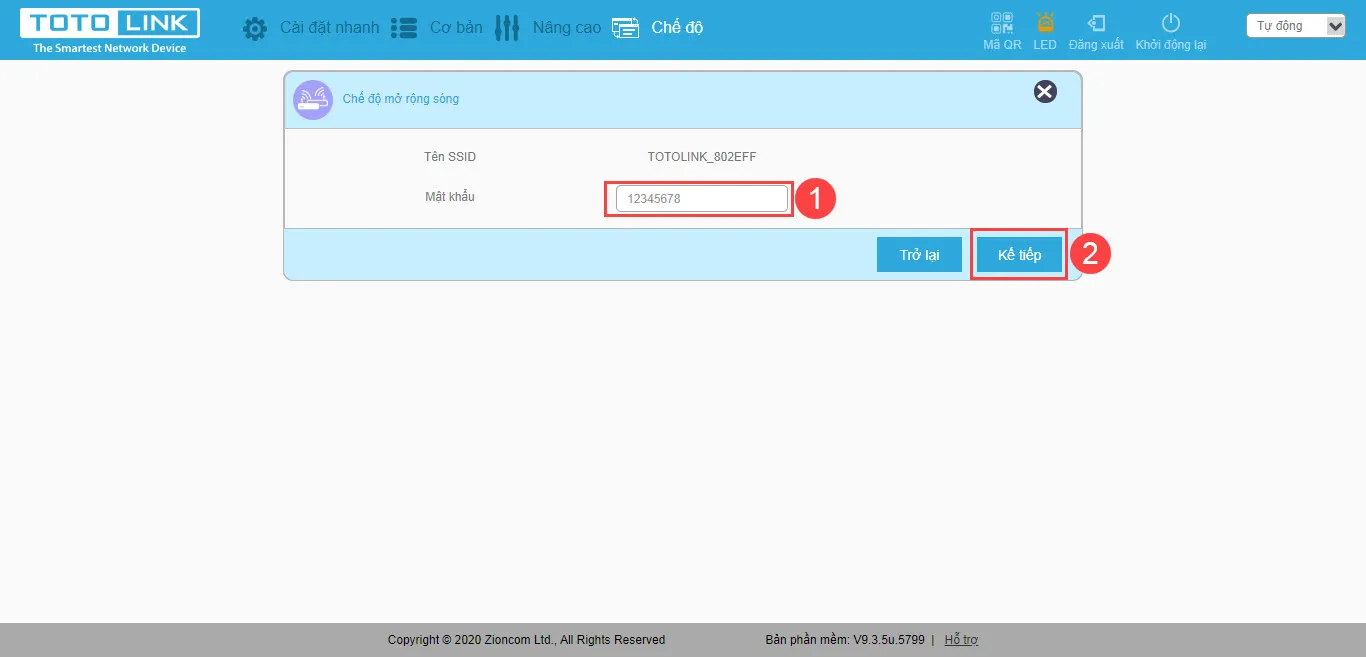The width and height of the screenshot is (1366, 657).
Task: Click the sliders icon beside Nâng cao
Action: (507, 28)
